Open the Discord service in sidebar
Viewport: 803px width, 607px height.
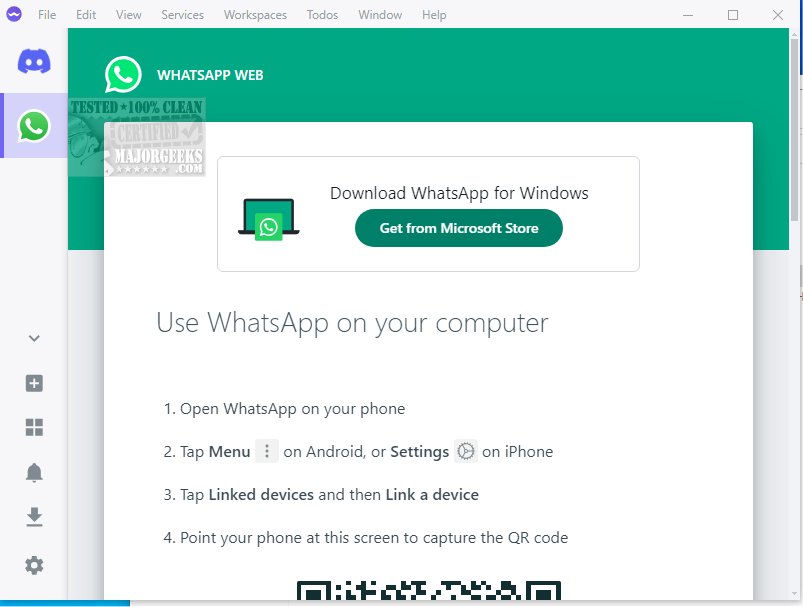[34, 61]
